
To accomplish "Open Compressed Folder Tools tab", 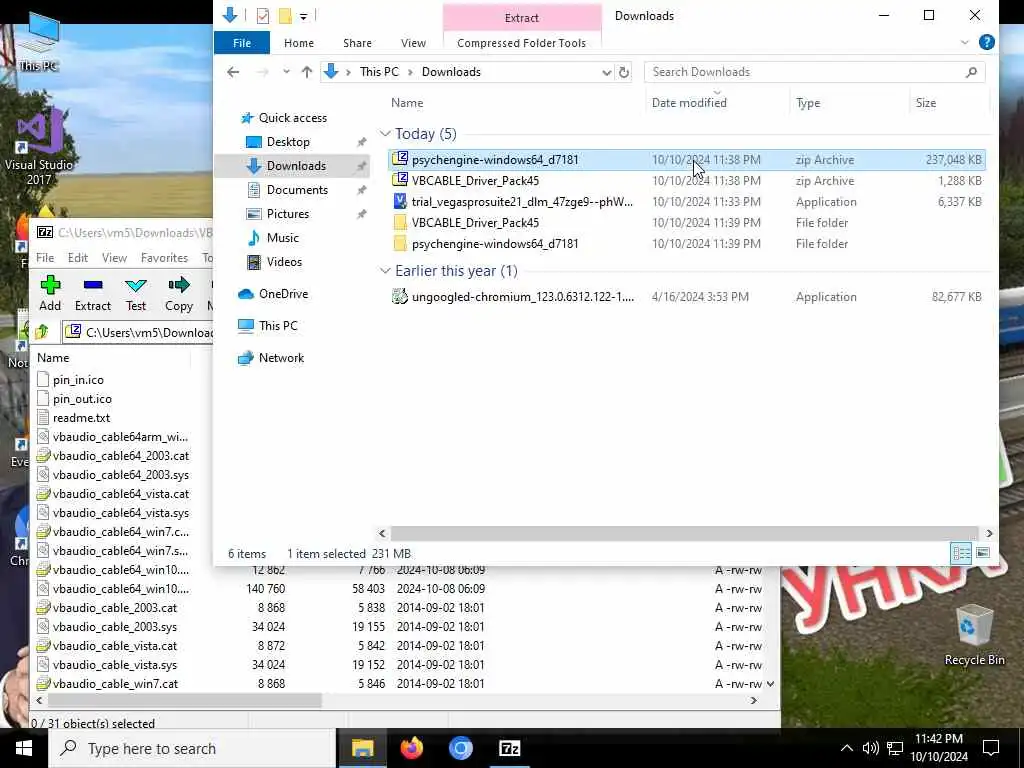I will [x=521, y=43].
